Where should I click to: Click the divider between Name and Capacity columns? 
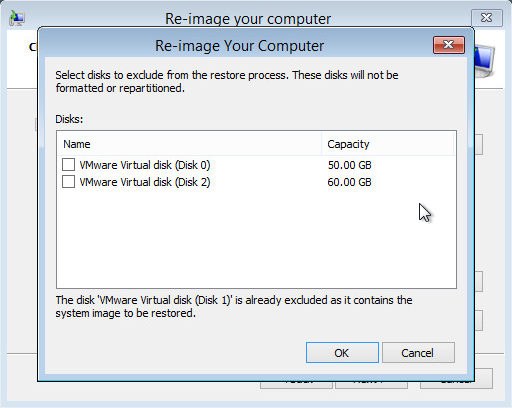pyautogui.click(x=321, y=144)
